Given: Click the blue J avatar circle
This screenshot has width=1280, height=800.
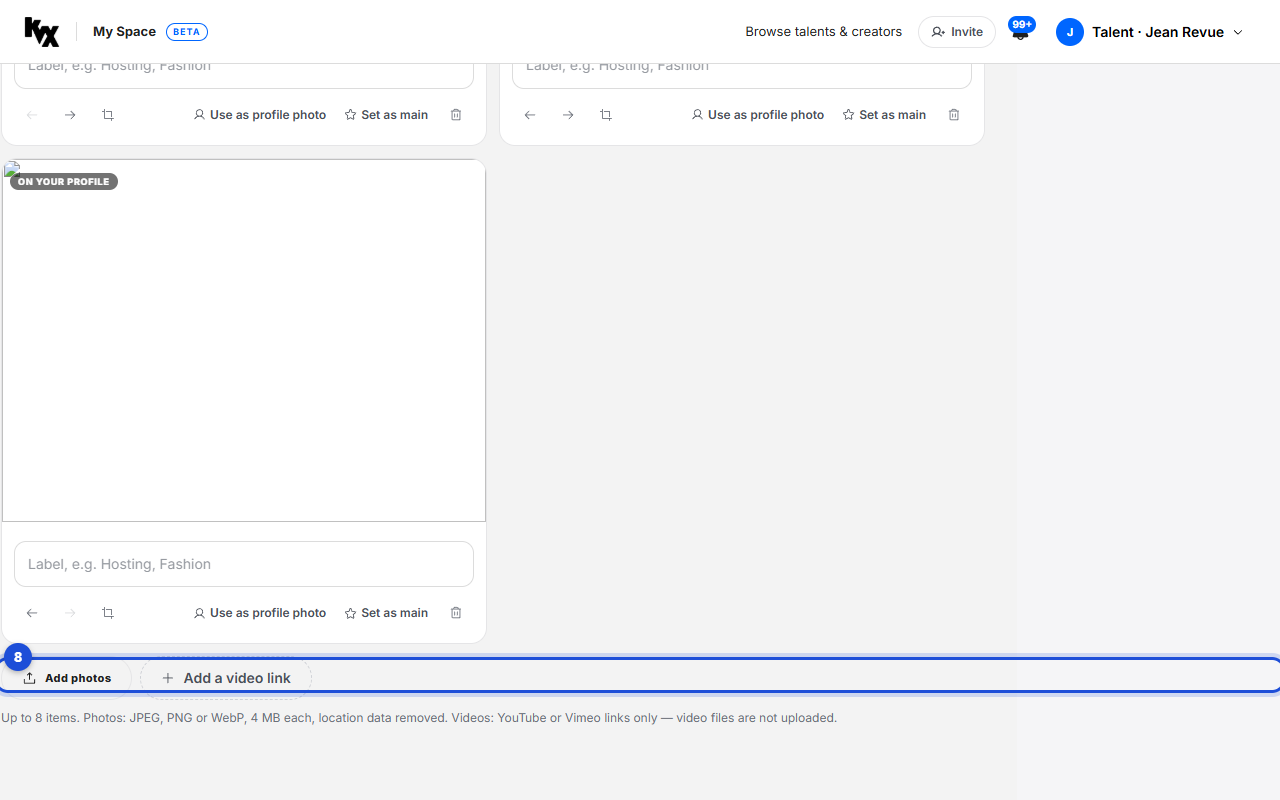Looking at the screenshot, I should (1070, 32).
